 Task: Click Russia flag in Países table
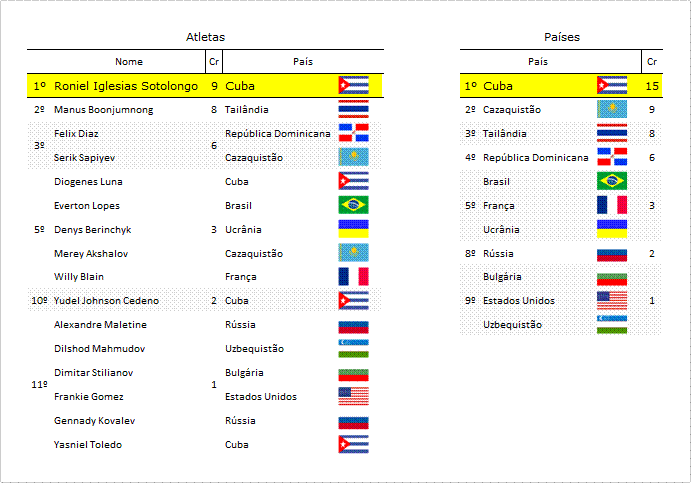coord(612,255)
